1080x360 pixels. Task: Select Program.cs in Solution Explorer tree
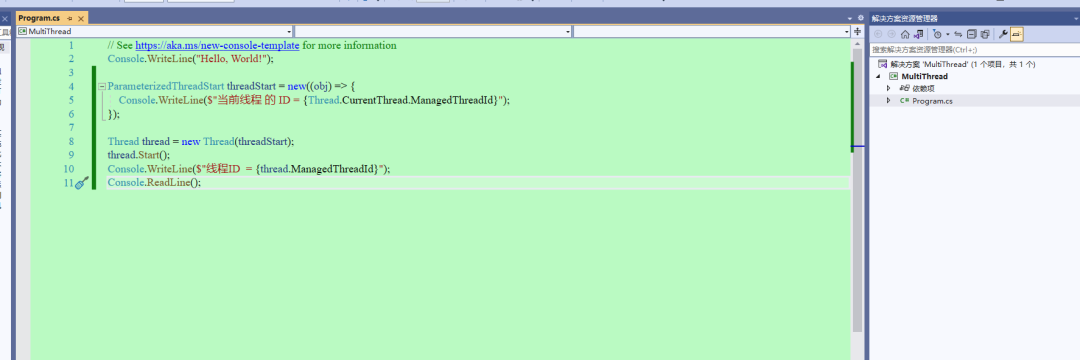932,100
